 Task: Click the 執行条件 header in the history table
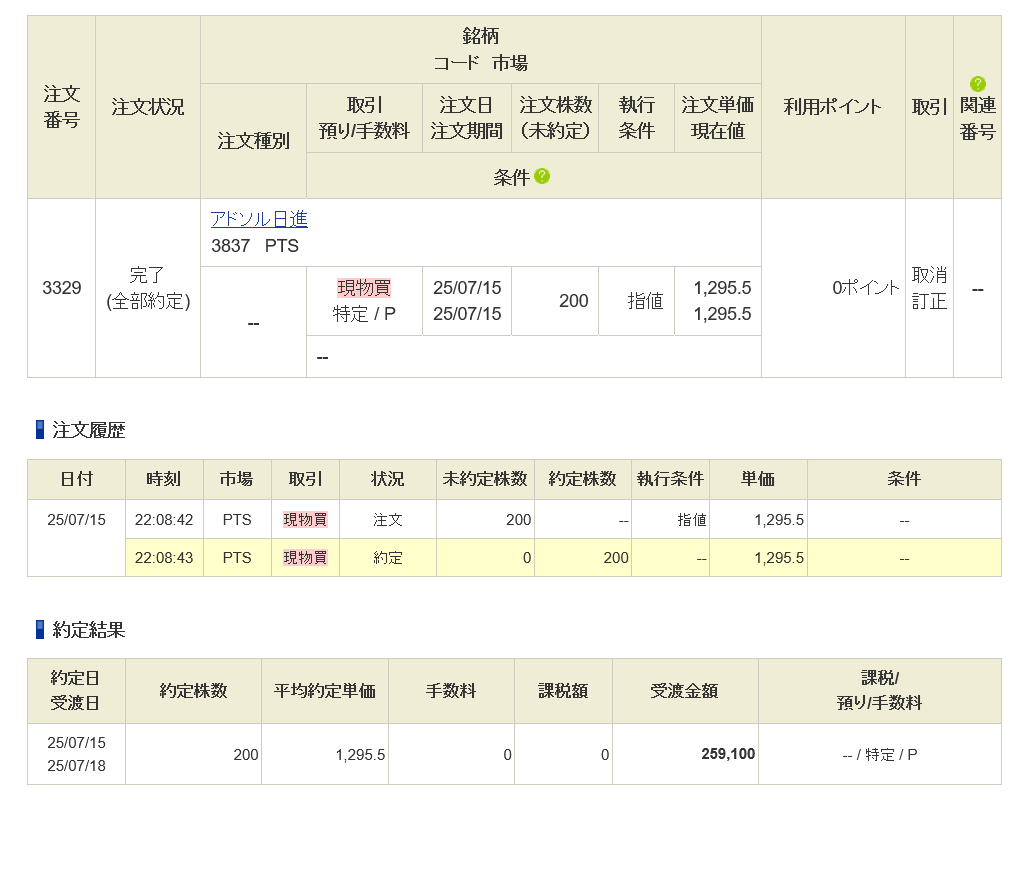point(670,479)
